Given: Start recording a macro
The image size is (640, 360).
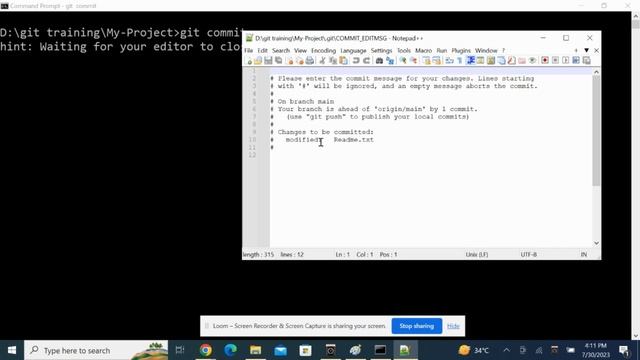Looking at the screenshot, I should [545, 61].
